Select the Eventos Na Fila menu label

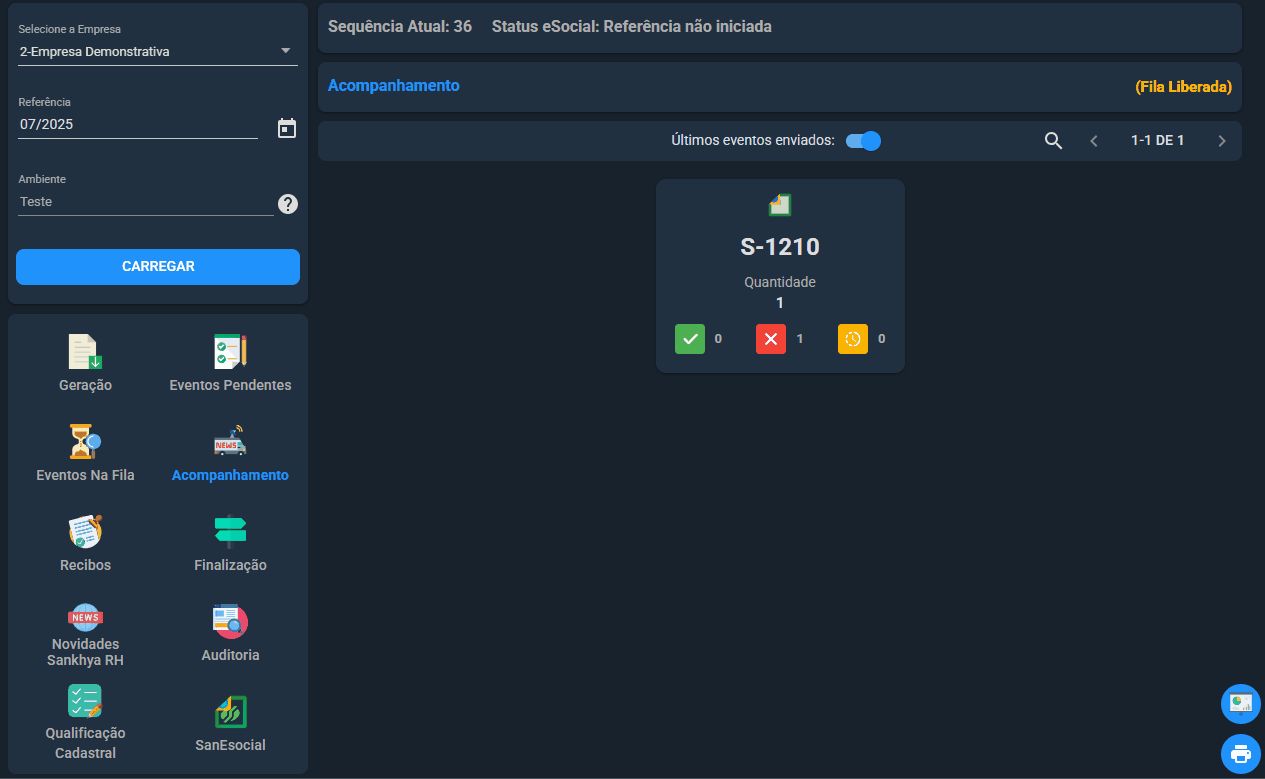coord(85,475)
